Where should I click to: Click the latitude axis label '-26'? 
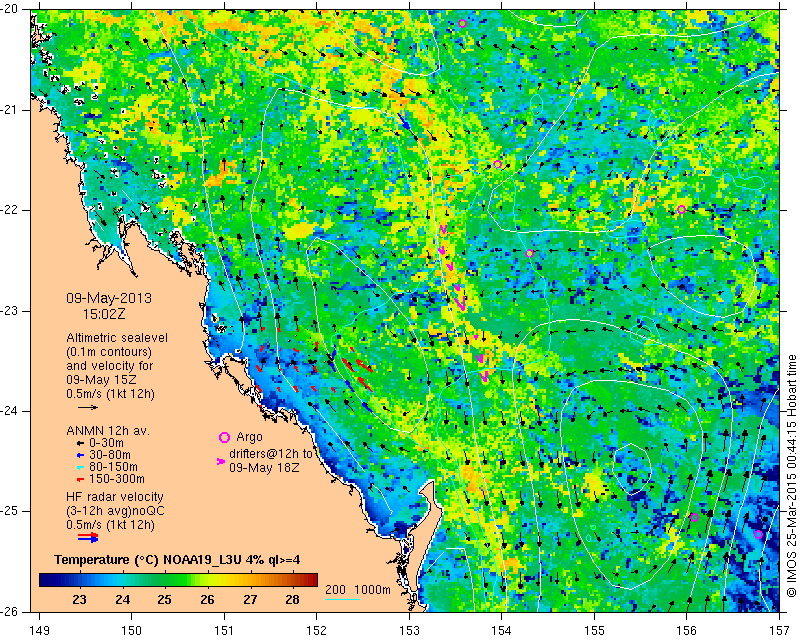[x=11, y=611]
